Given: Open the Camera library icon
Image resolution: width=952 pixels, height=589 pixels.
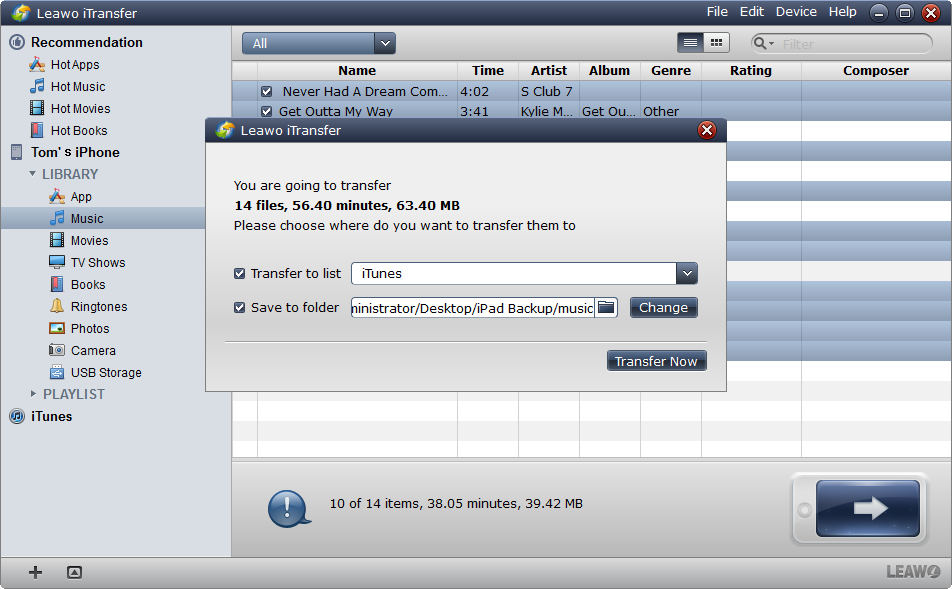Looking at the screenshot, I should pyautogui.click(x=57, y=350).
